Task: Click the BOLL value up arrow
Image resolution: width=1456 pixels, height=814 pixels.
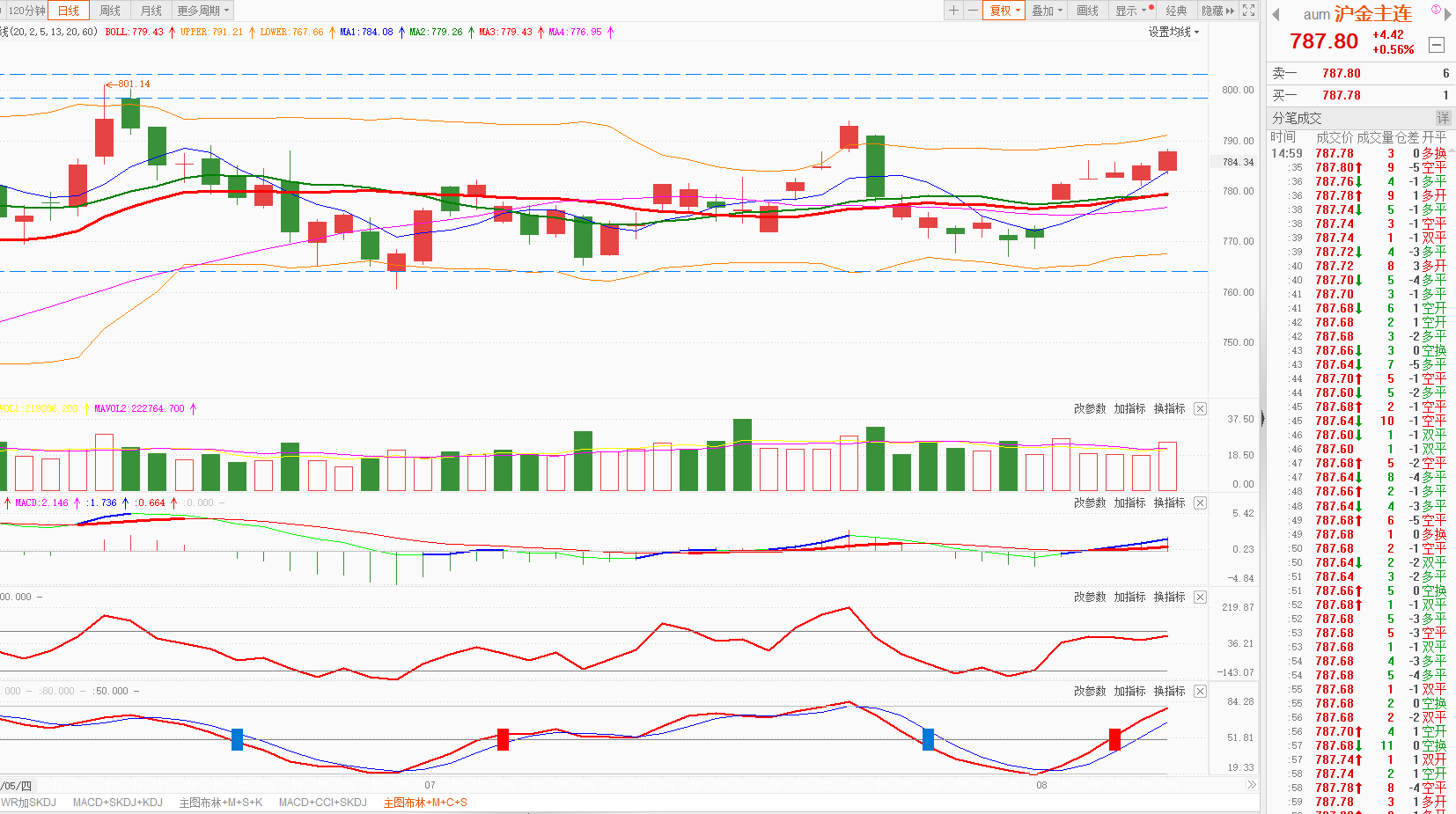Action: (171, 32)
